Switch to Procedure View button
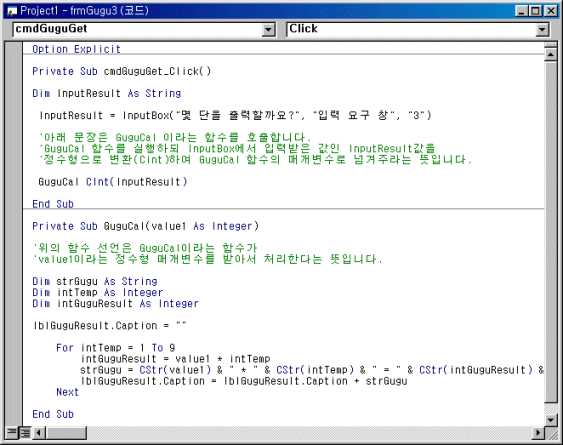563x445 pixels. [x=11, y=432]
